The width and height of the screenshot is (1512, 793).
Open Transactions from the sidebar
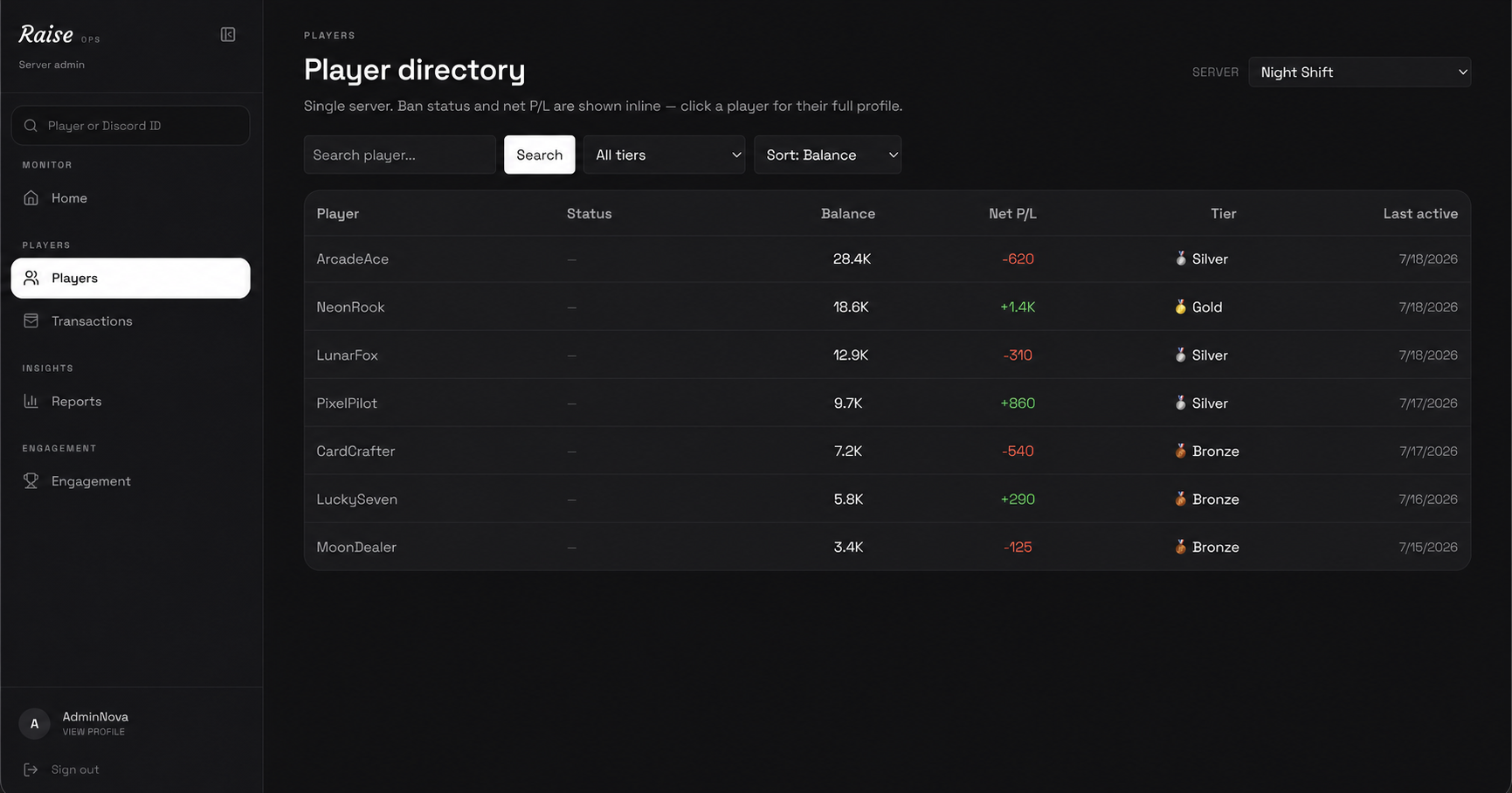click(x=130, y=321)
